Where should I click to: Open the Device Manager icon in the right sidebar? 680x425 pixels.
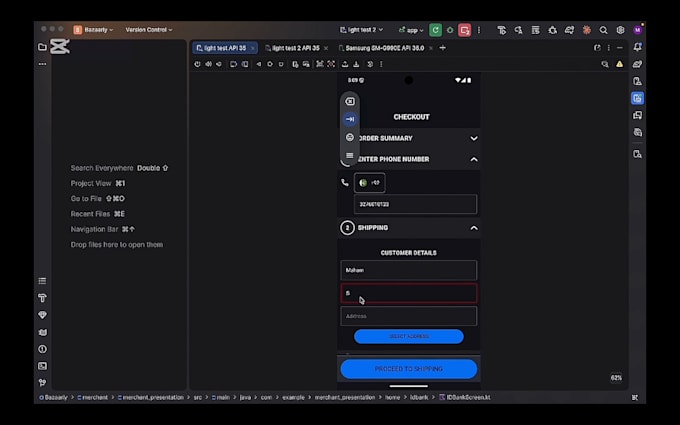[638, 81]
